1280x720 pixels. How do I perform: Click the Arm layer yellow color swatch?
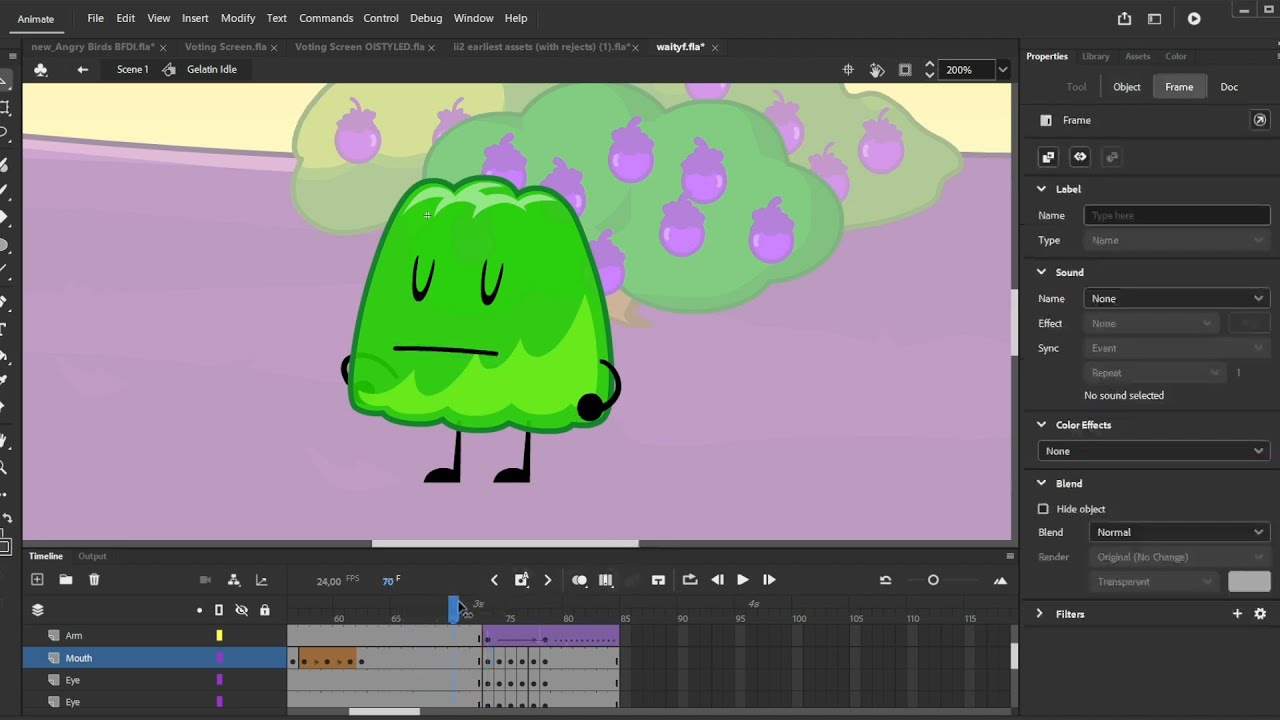click(x=219, y=635)
